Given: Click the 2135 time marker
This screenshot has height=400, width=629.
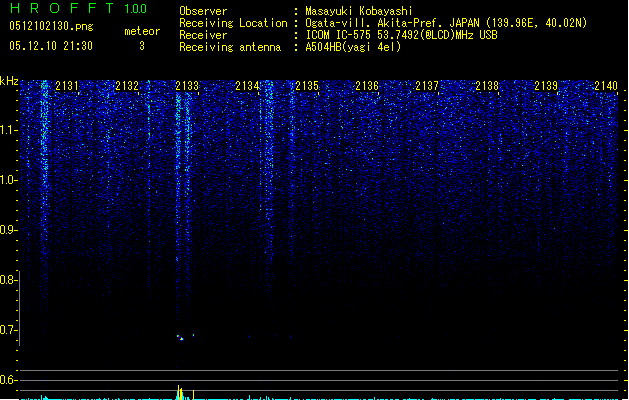Looking at the screenshot, I should pyautogui.click(x=307, y=86).
